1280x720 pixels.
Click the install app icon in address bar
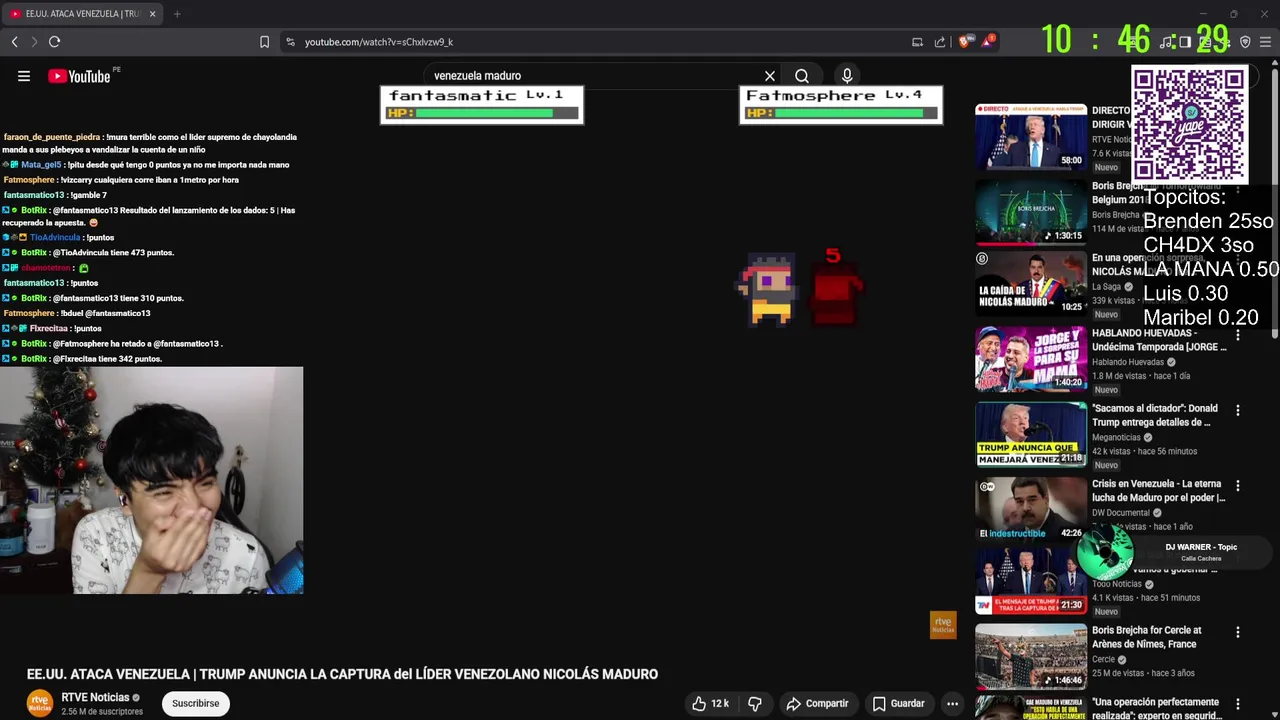click(x=917, y=42)
